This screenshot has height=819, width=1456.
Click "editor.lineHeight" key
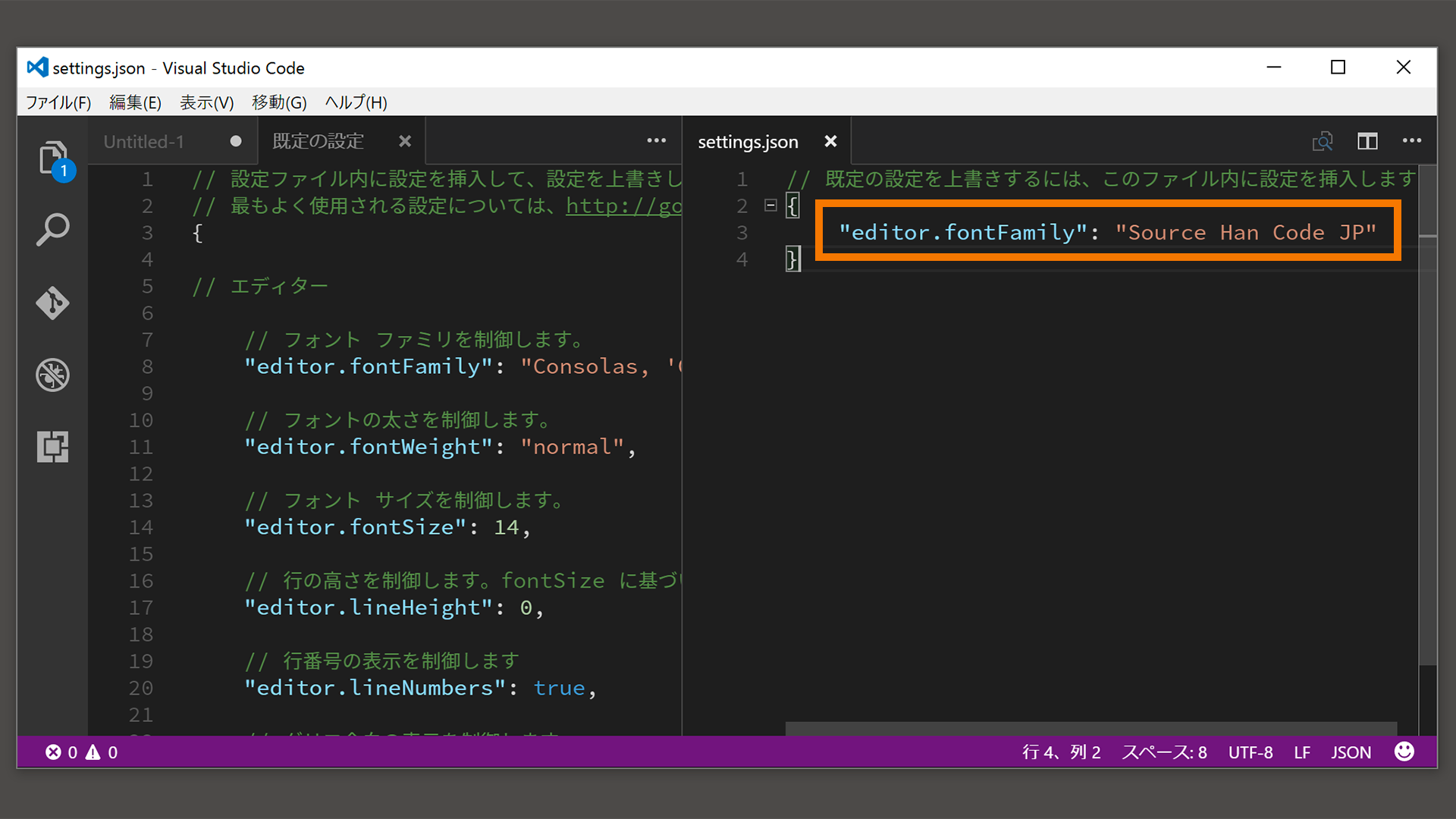click(x=369, y=607)
